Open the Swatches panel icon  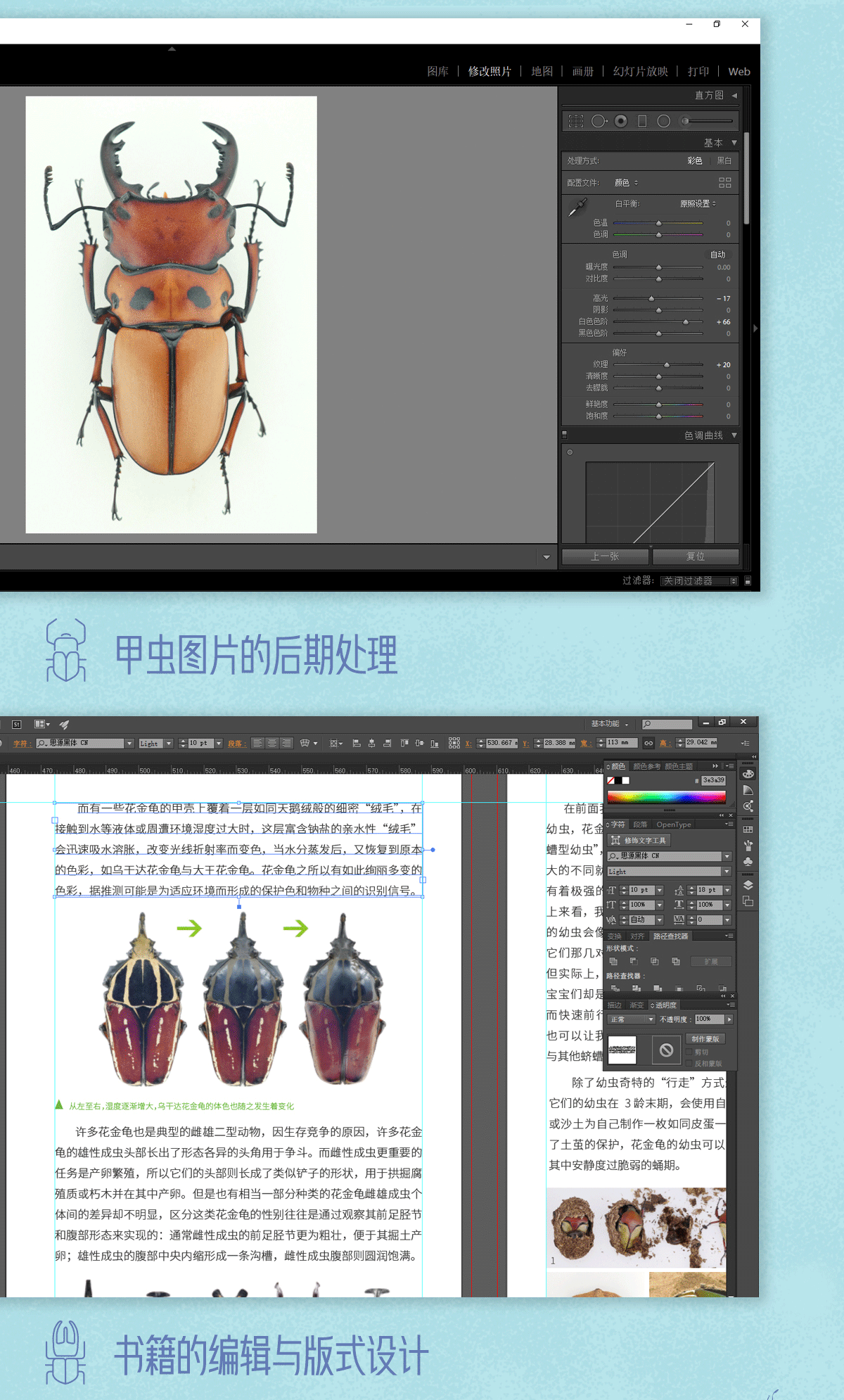748,829
